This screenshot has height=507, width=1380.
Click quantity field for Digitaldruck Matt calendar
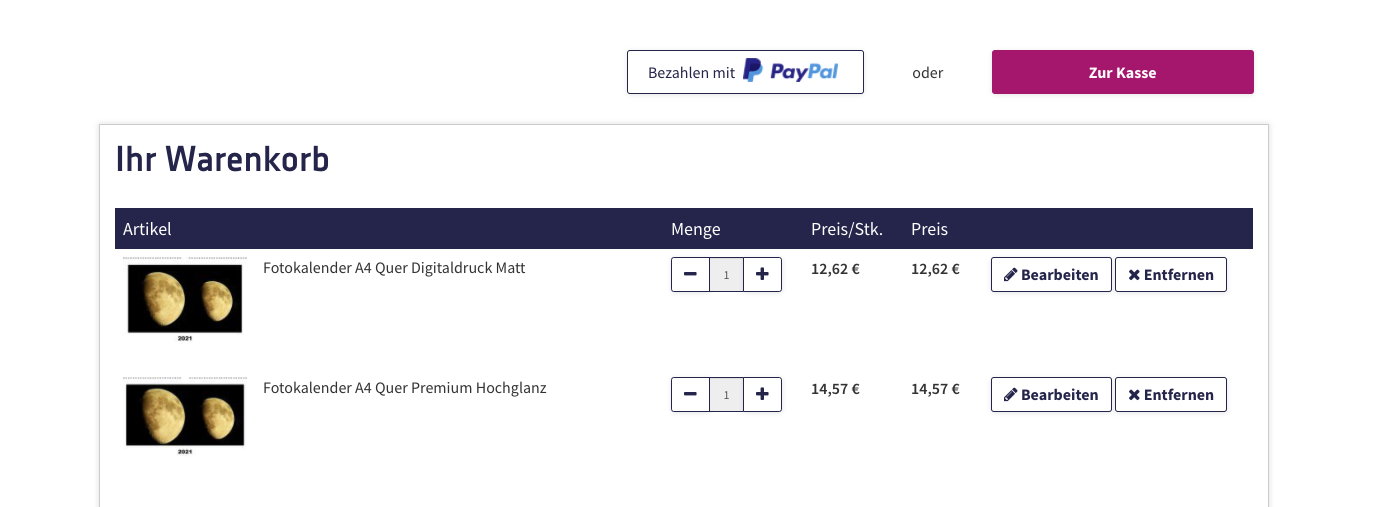pos(726,275)
